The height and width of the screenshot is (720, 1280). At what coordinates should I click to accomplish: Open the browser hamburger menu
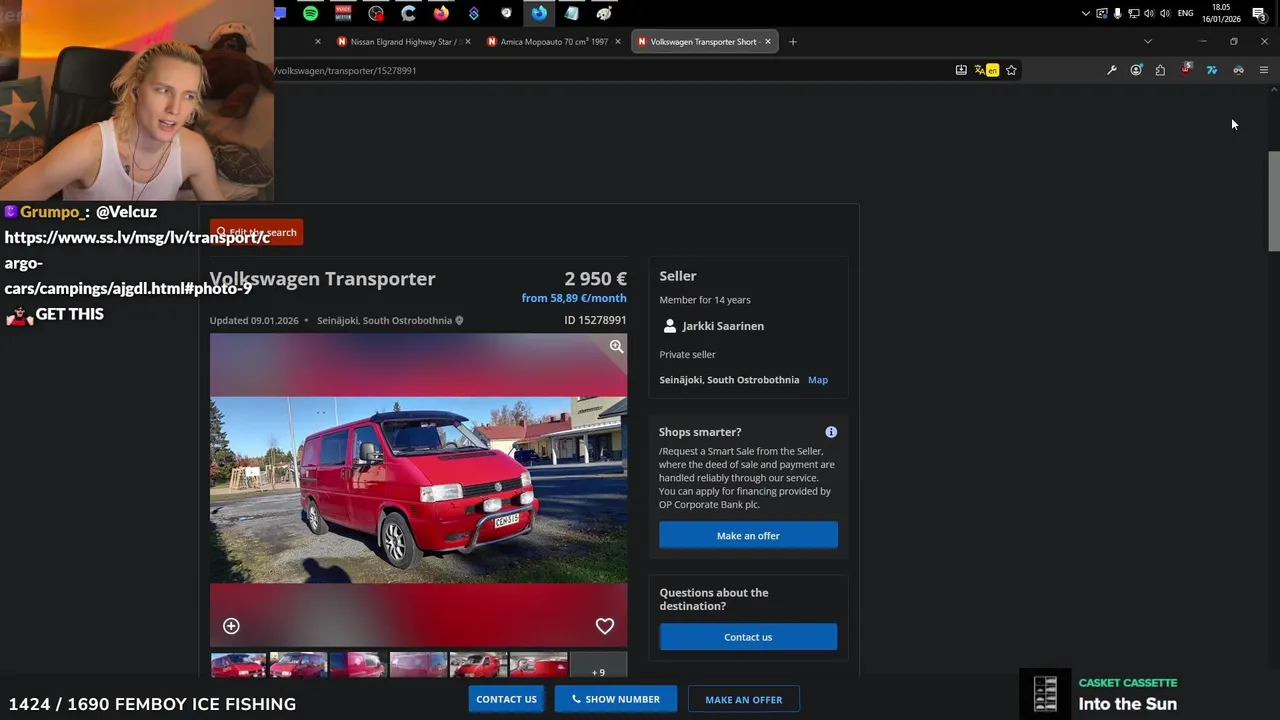click(1264, 70)
